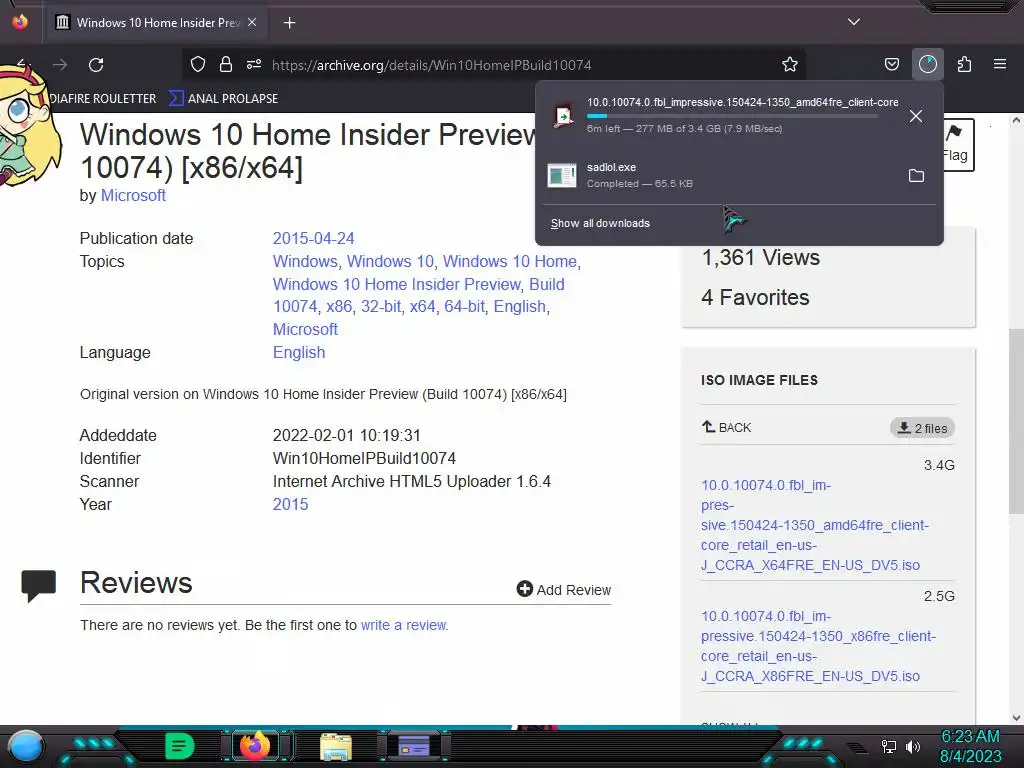Screen dimensions: 1024x768
Task: Click the forward navigation arrow
Action: click(60, 65)
